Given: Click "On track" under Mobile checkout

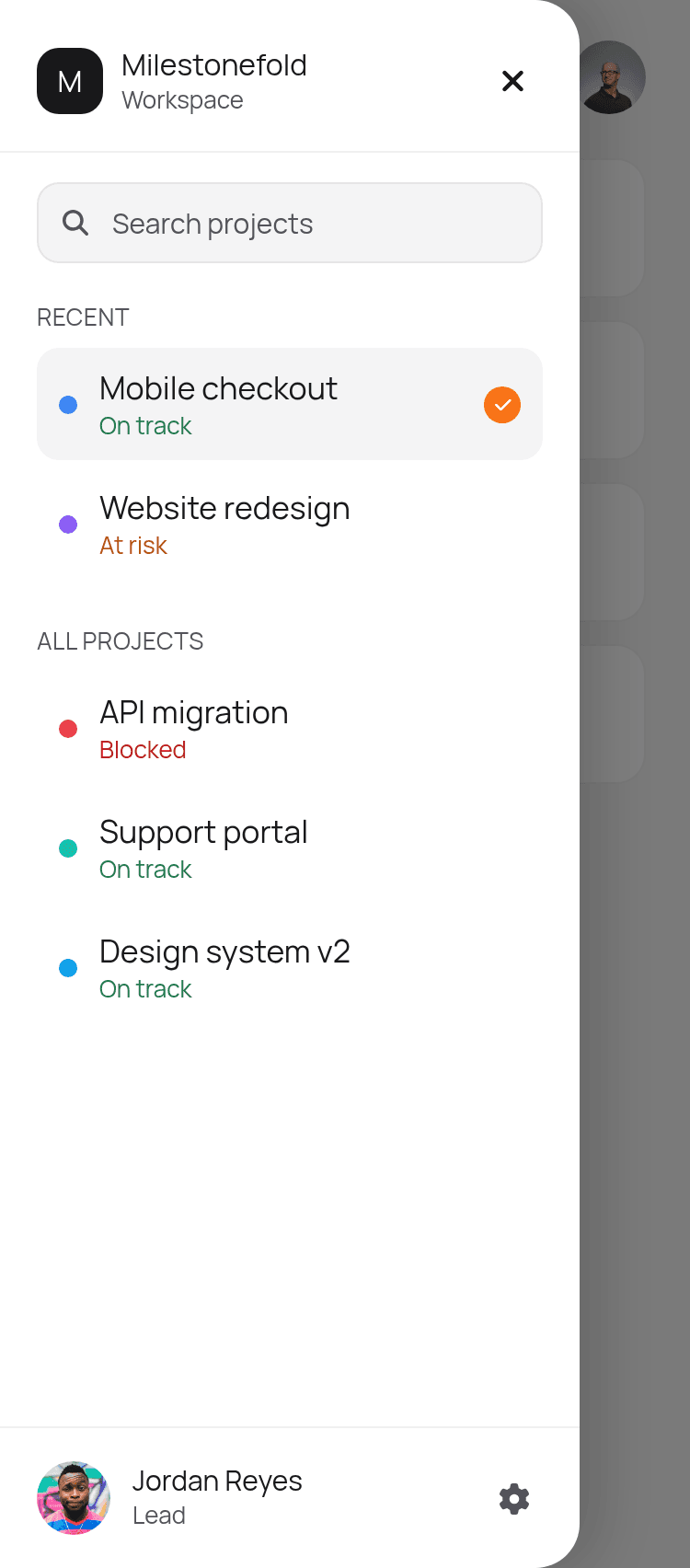Looking at the screenshot, I should tap(145, 426).
